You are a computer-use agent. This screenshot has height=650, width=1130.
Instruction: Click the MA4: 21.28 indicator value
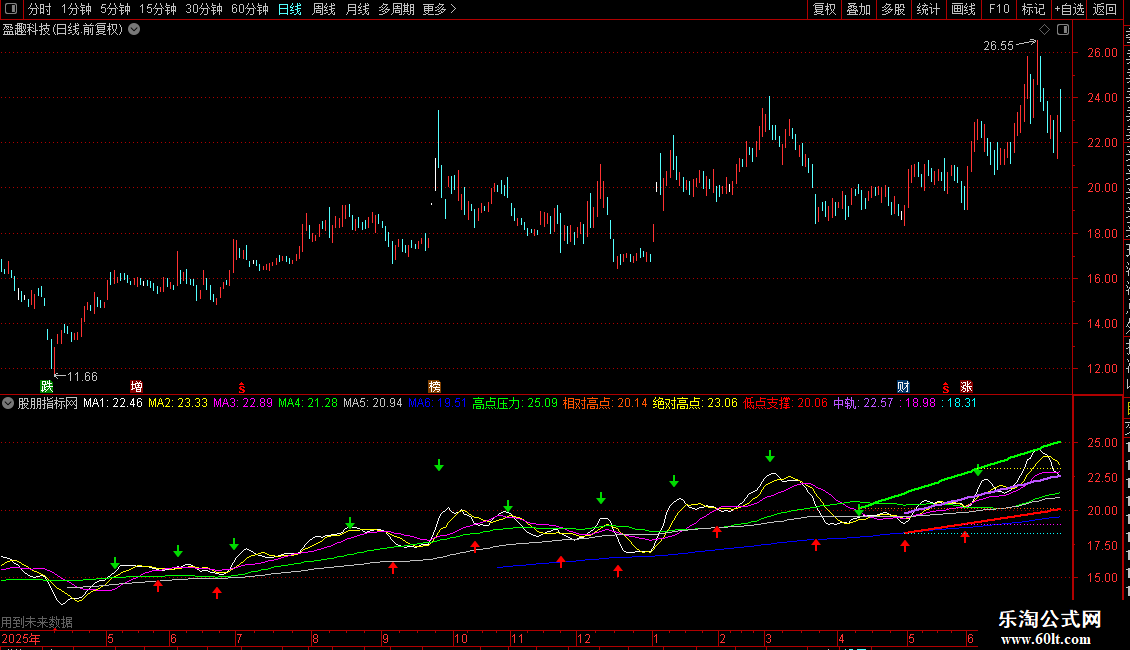(308, 404)
